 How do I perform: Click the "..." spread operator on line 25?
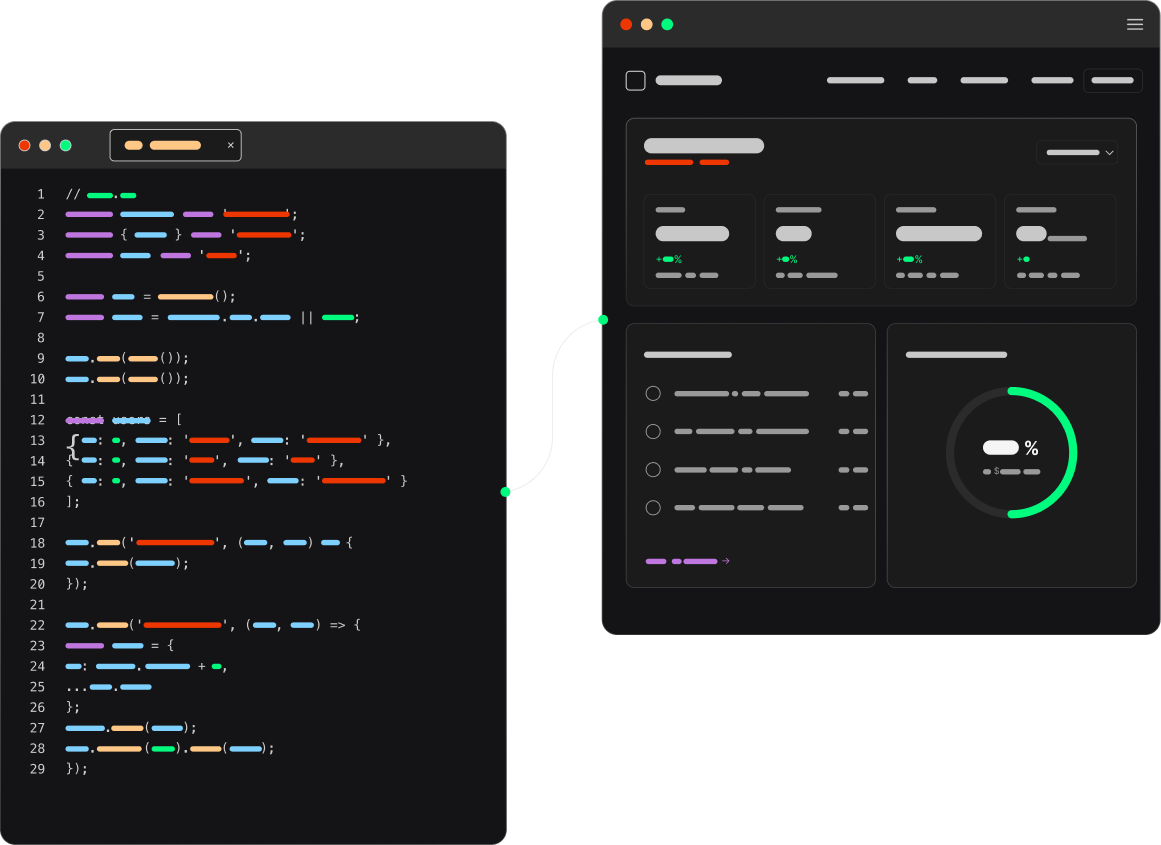coord(77,689)
